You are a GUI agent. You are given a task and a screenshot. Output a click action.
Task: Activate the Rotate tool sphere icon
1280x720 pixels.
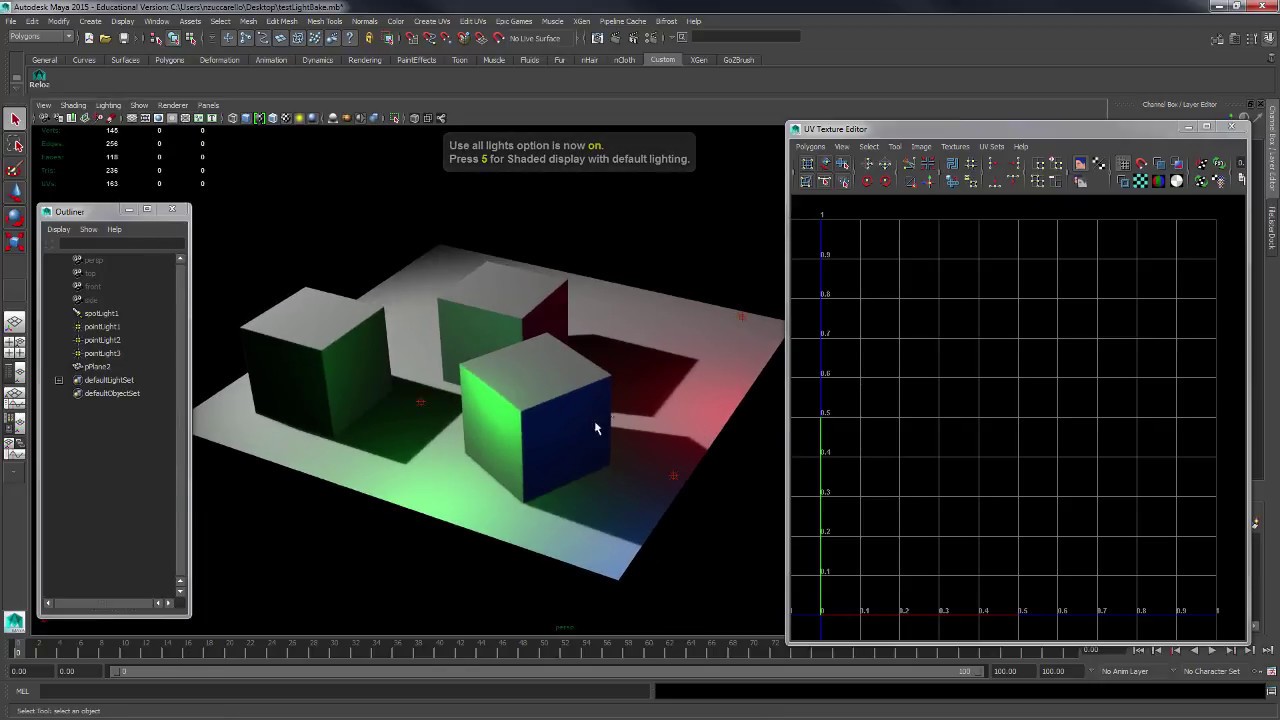tap(15, 217)
